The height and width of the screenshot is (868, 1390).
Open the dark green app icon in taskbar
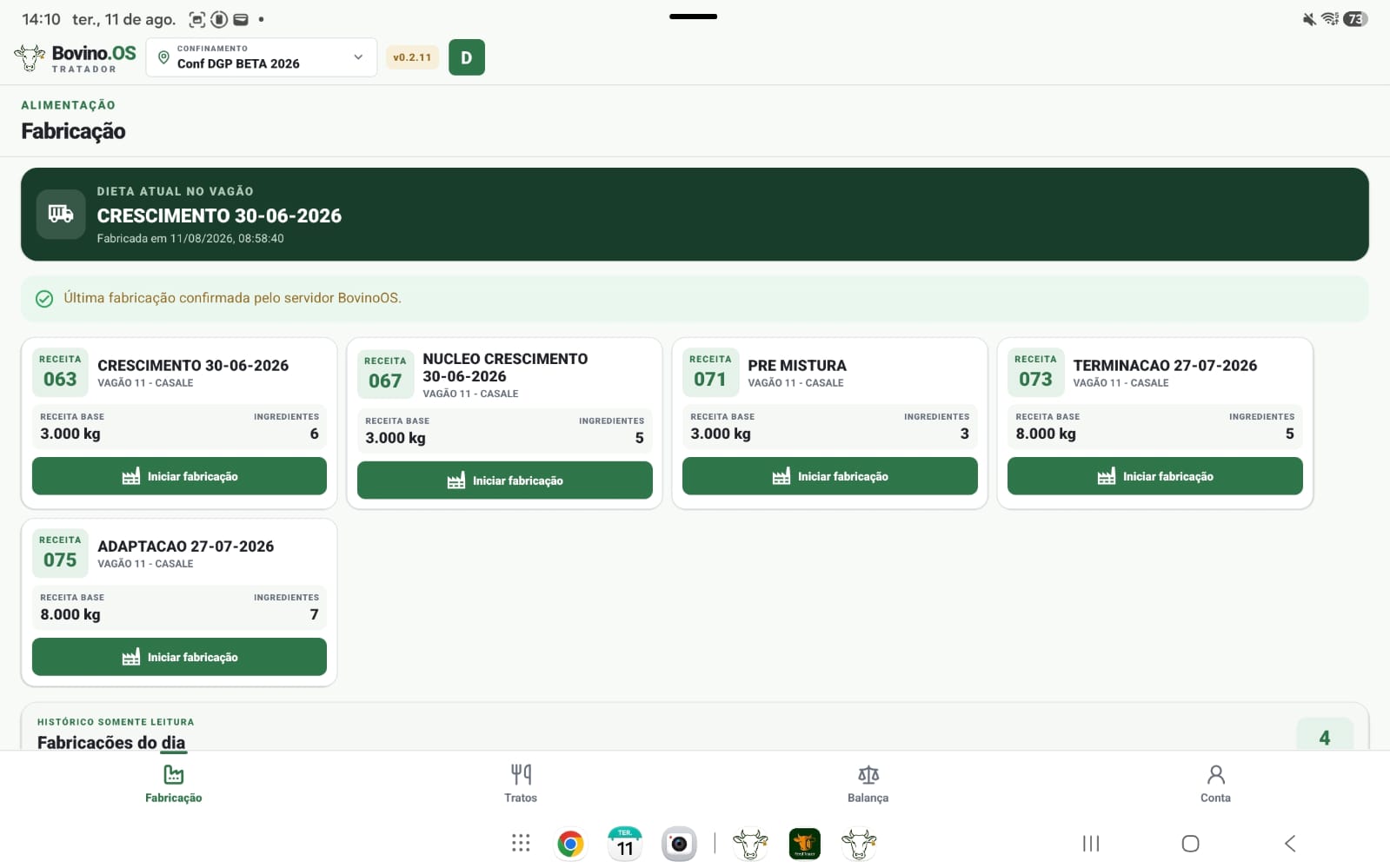point(805,844)
